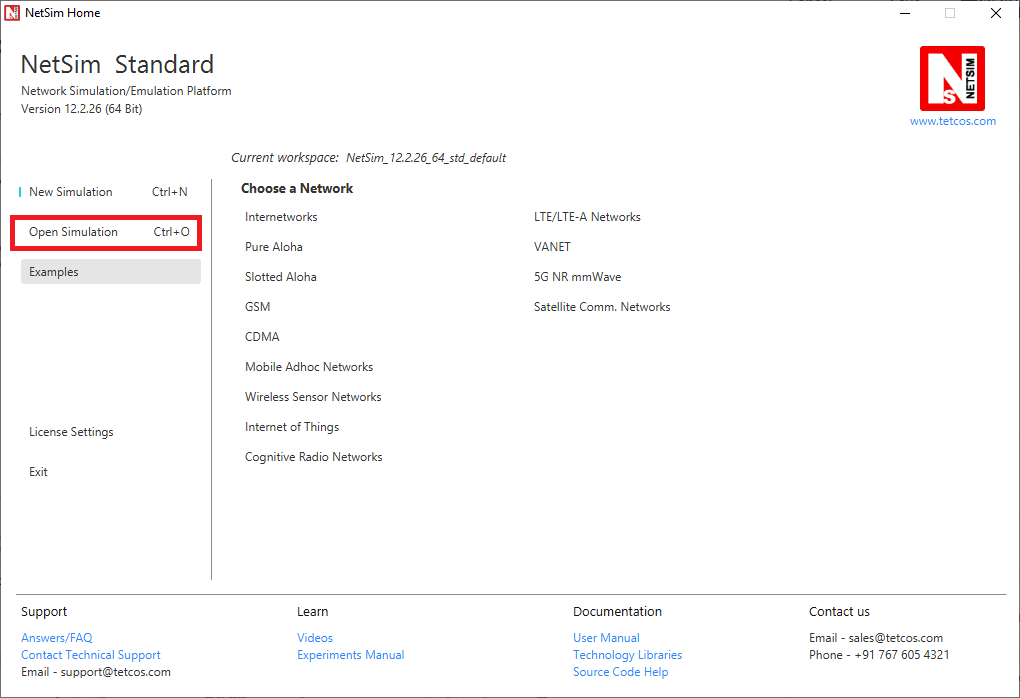The width and height of the screenshot is (1020, 698).
Task: Click the current workspace name text
Action: (426, 157)
